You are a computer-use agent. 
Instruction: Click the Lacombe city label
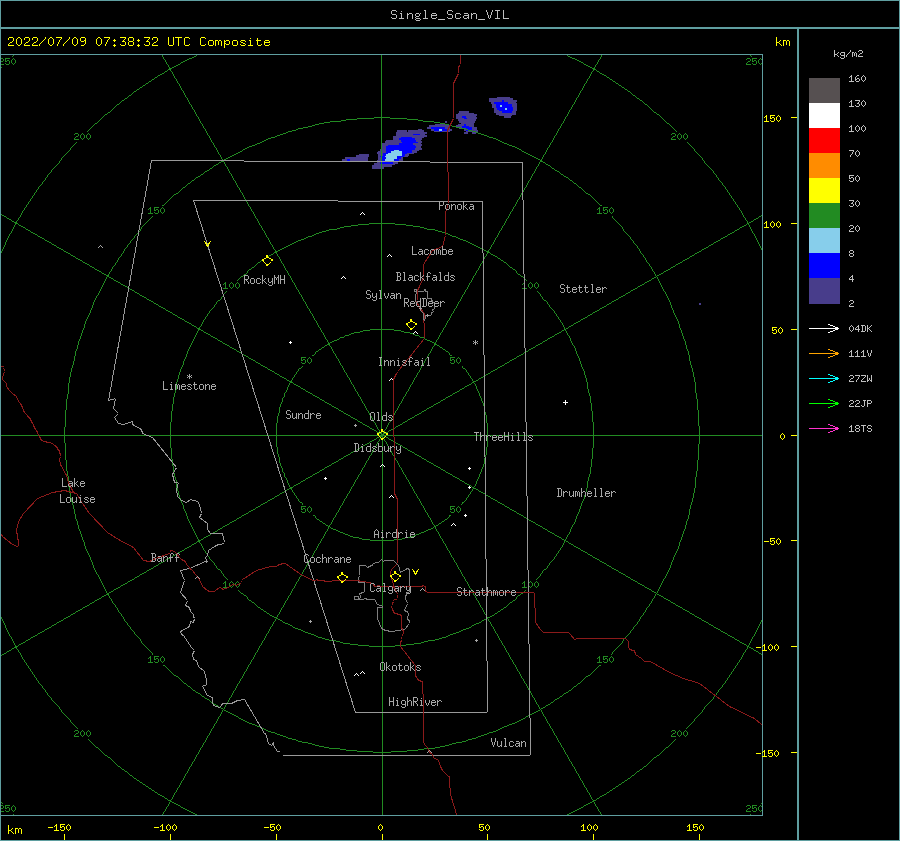click(432, 251)
